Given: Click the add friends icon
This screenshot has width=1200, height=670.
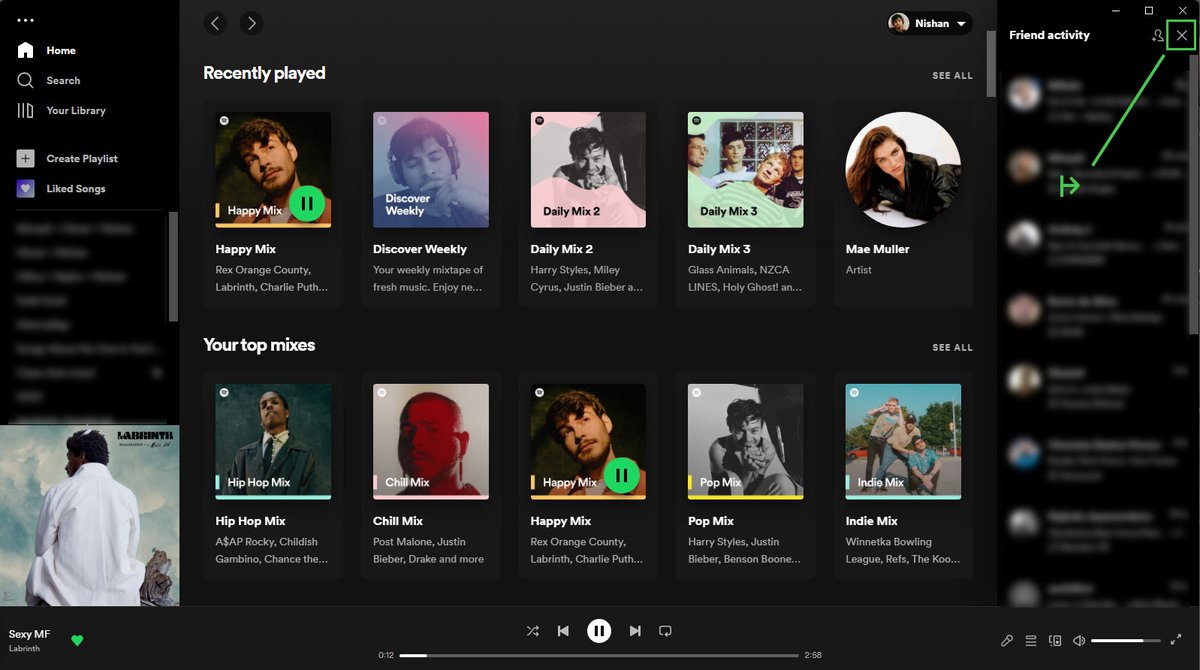Looking at the screenshot, I should 1158,35.
